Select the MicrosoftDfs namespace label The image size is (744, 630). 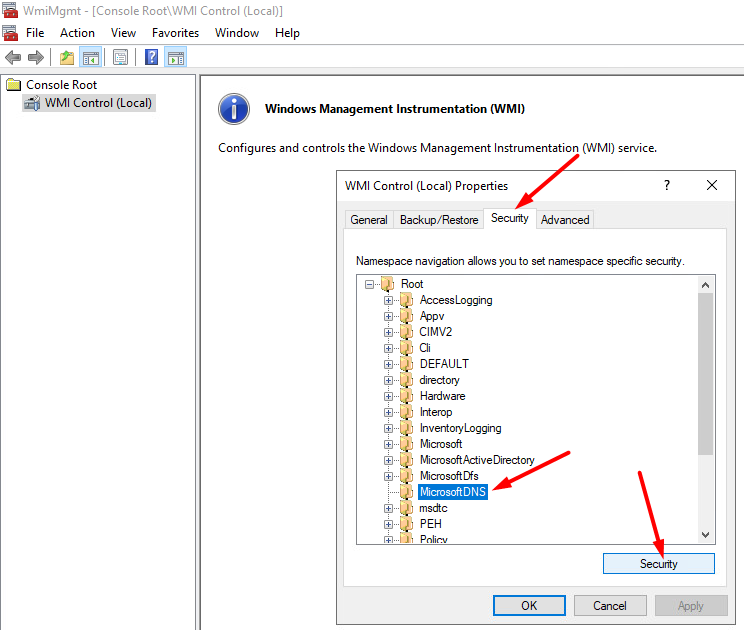[449, 476]
